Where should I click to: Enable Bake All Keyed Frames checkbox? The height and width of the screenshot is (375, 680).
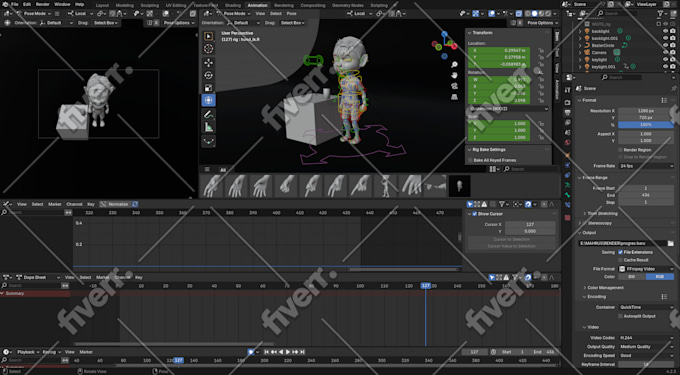click(x=470, y=160)
